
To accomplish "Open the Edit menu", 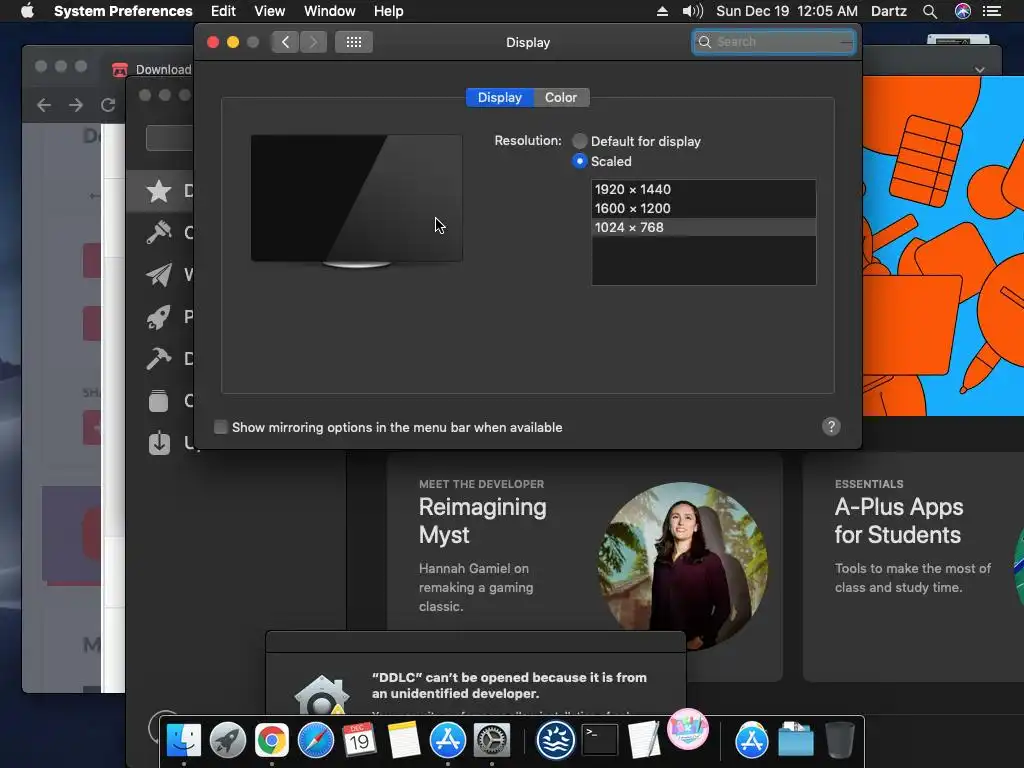I will [x=223, y=11].
